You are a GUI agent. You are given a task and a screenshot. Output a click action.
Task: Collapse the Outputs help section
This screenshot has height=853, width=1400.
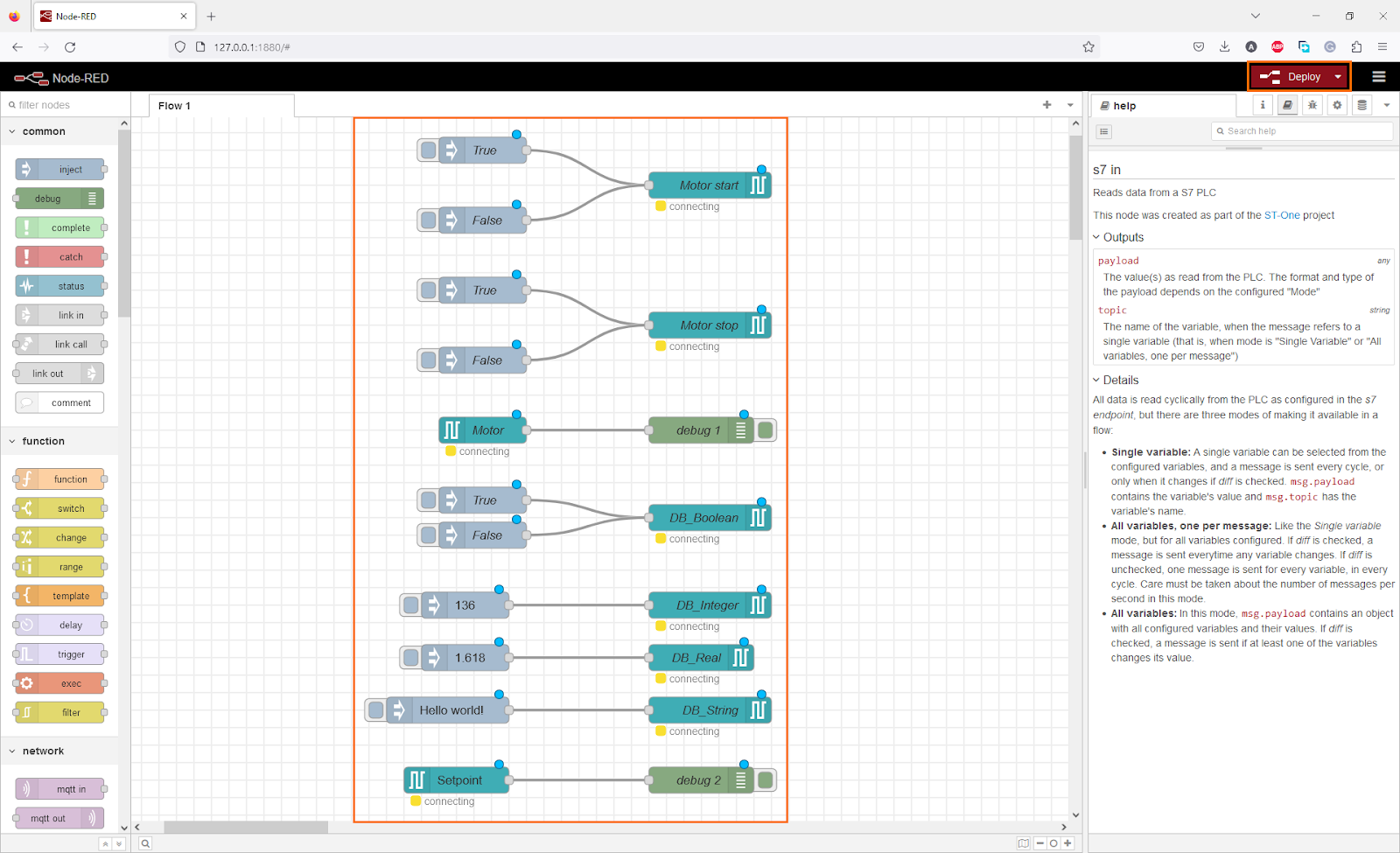[1118, 237]
